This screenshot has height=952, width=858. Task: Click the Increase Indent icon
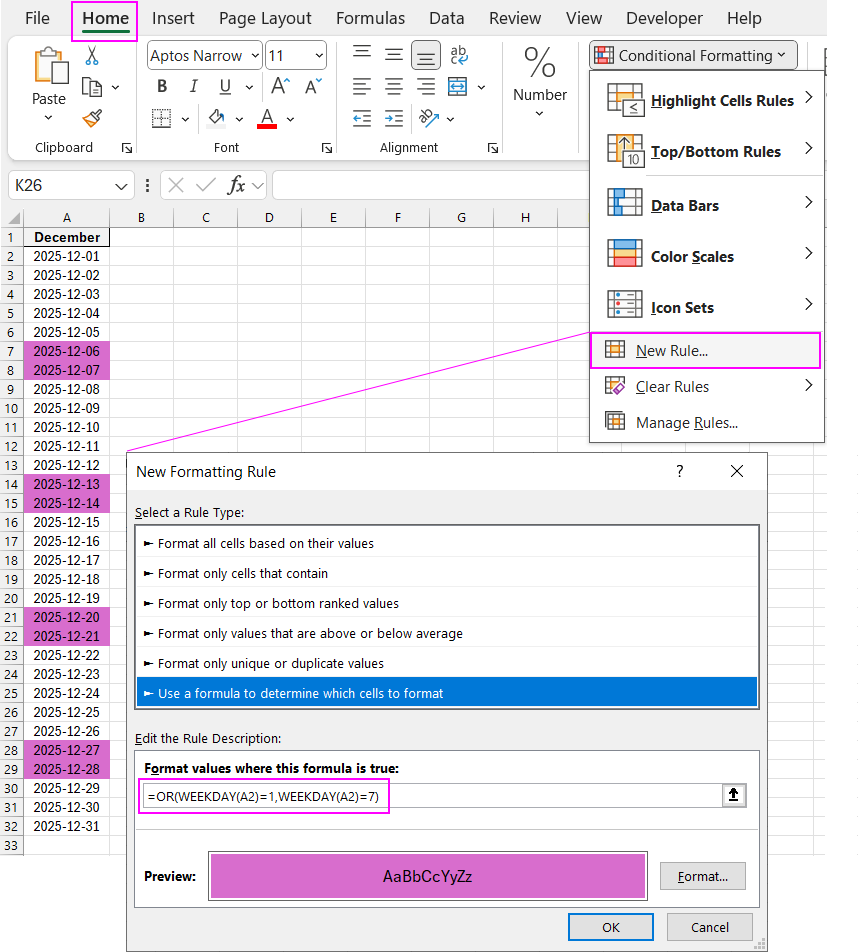(x=394, y=119)
